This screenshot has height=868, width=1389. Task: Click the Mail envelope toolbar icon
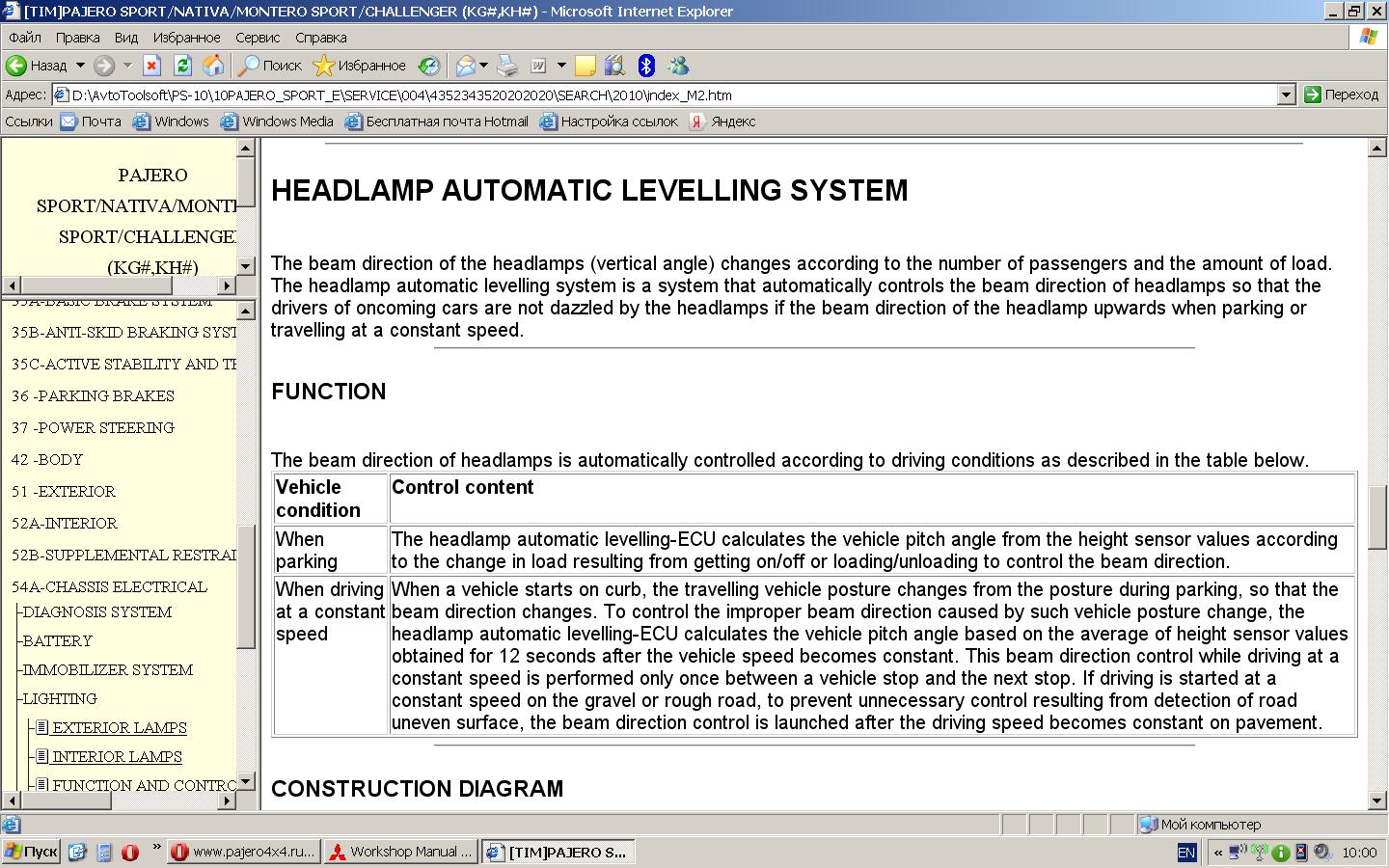pos(466,66)
